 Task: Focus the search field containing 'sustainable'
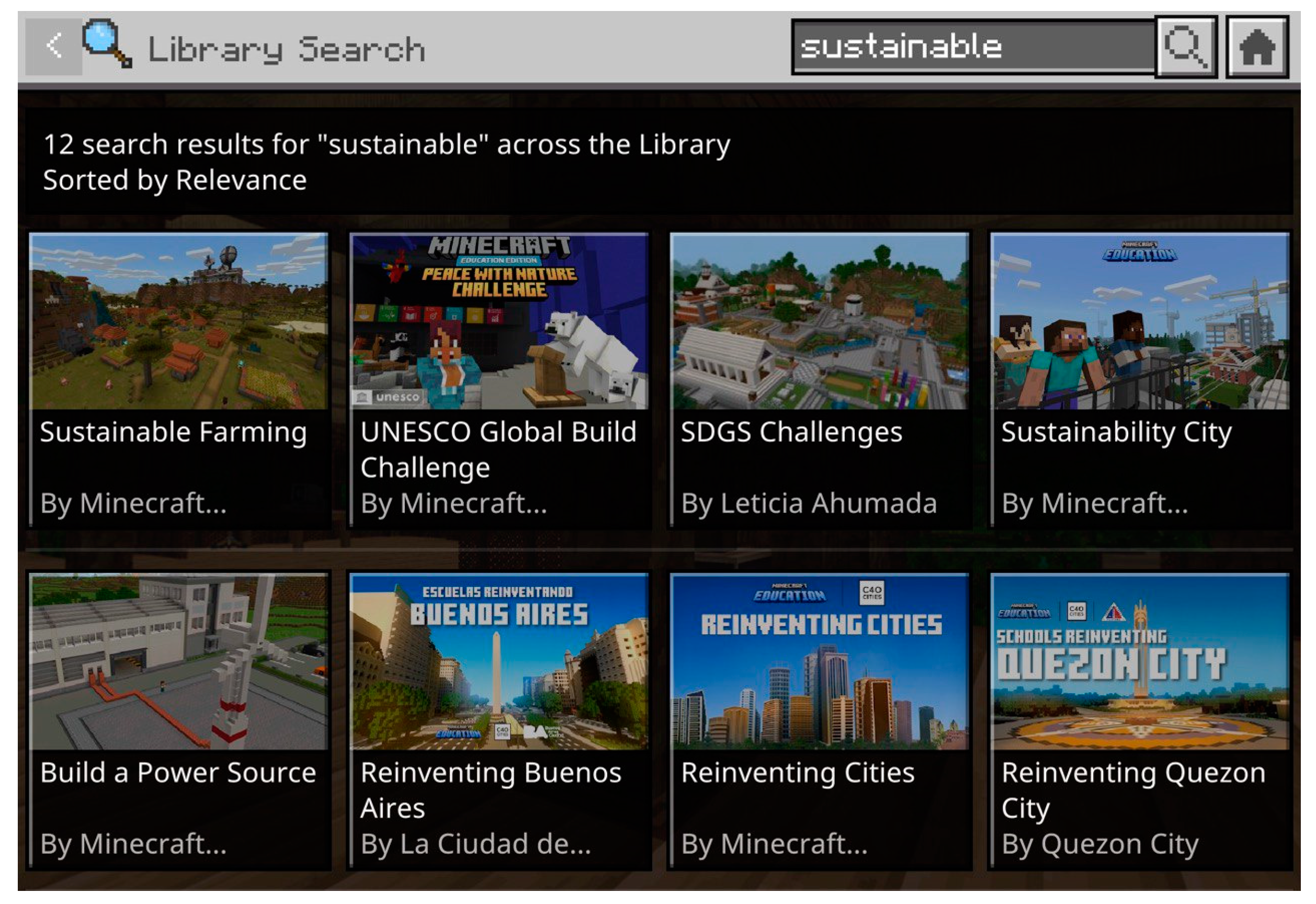pyautogui.click(x=973, y=47)
